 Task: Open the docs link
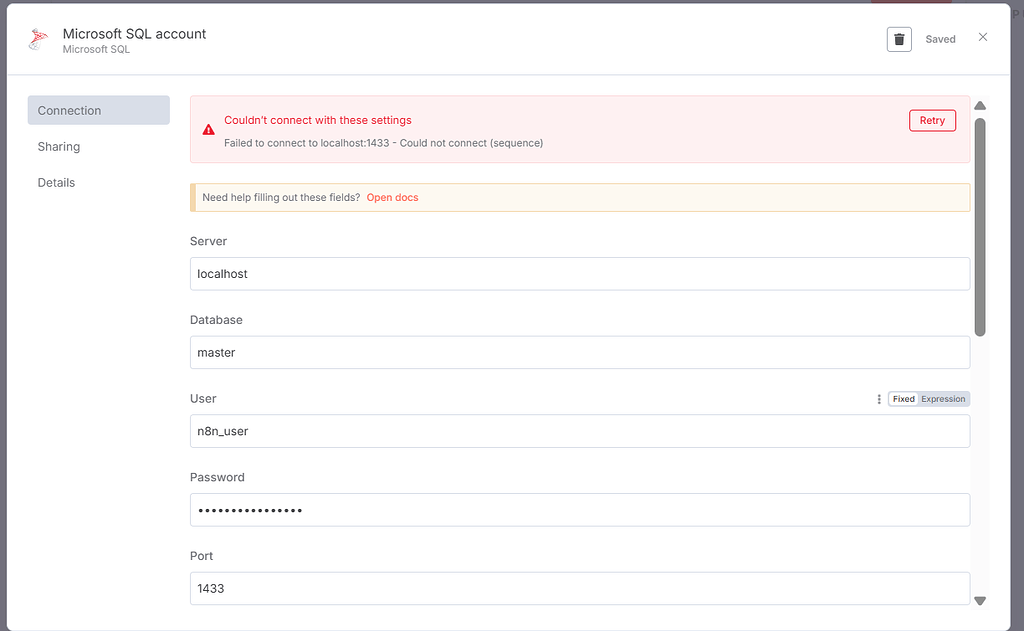coord(392,198)
